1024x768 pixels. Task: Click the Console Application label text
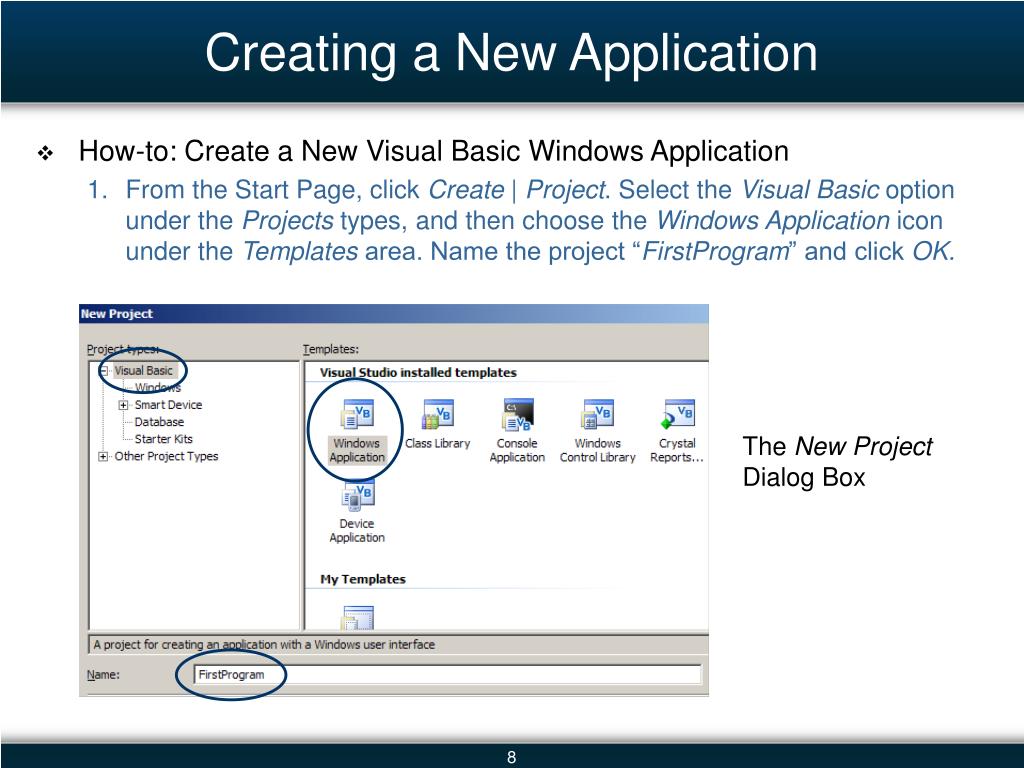[x=517, y=451]
